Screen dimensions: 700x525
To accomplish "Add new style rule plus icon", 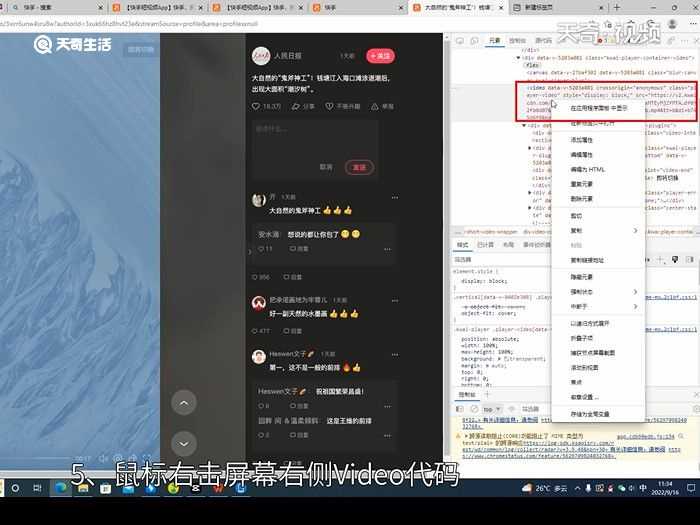I will point(660,259).
